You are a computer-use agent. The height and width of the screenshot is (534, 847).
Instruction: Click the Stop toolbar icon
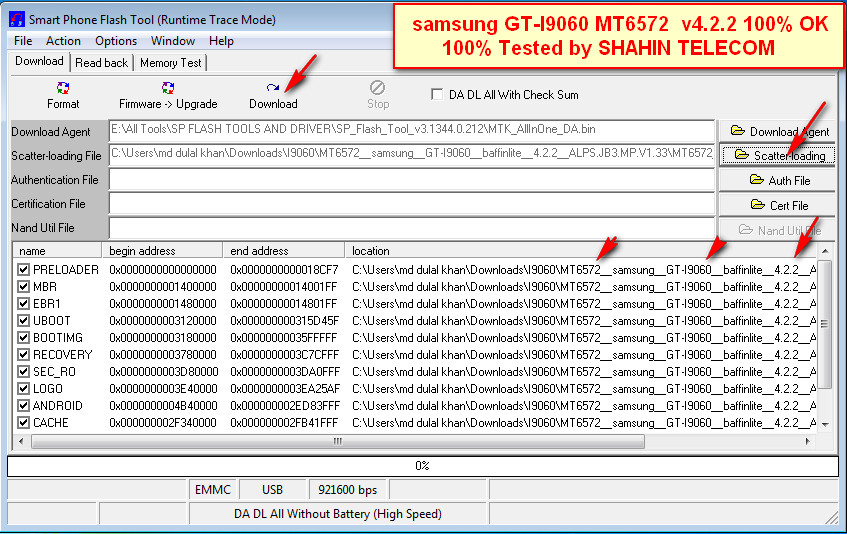tap(378, 87)
